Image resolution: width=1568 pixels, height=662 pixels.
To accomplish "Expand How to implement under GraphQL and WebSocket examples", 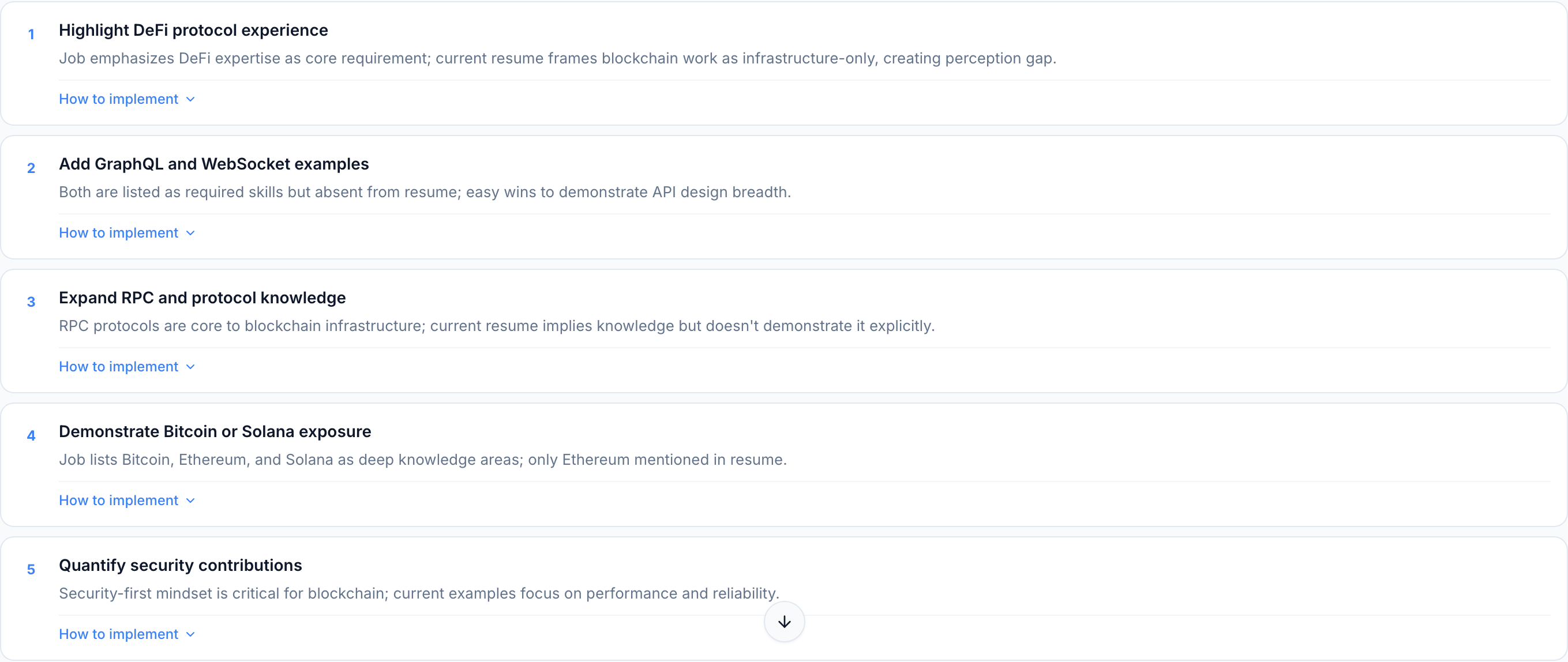I will coord(118,232).
